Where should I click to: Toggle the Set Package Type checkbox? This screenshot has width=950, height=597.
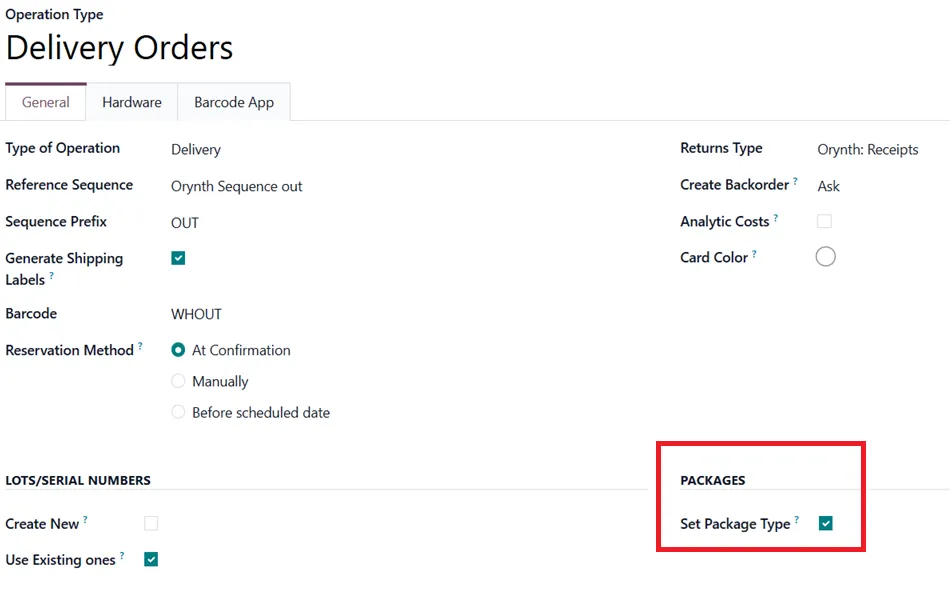point(825,523)
